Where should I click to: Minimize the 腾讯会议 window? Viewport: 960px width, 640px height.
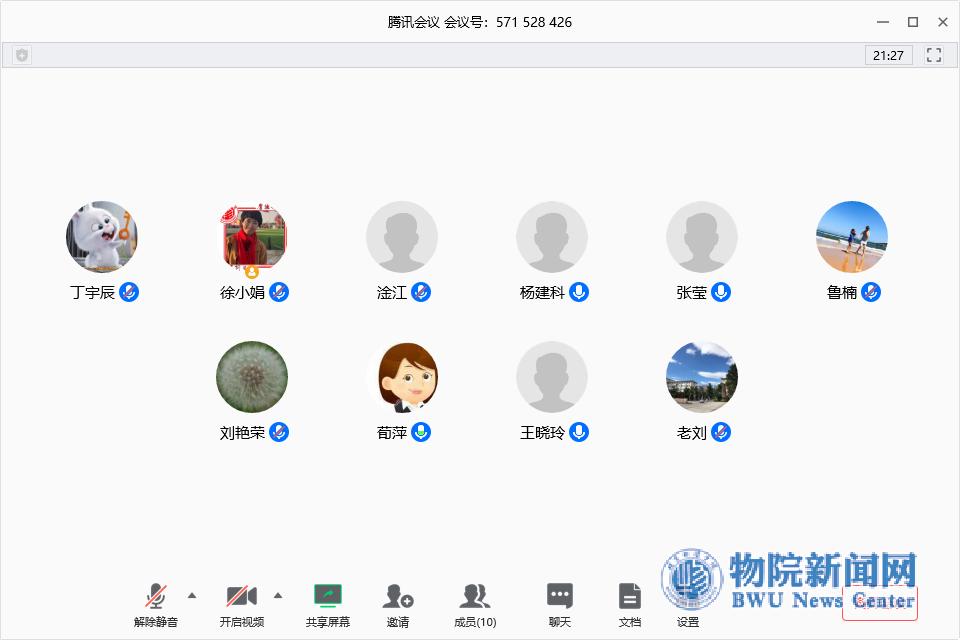pyautogui.click(x=883, y=22)
